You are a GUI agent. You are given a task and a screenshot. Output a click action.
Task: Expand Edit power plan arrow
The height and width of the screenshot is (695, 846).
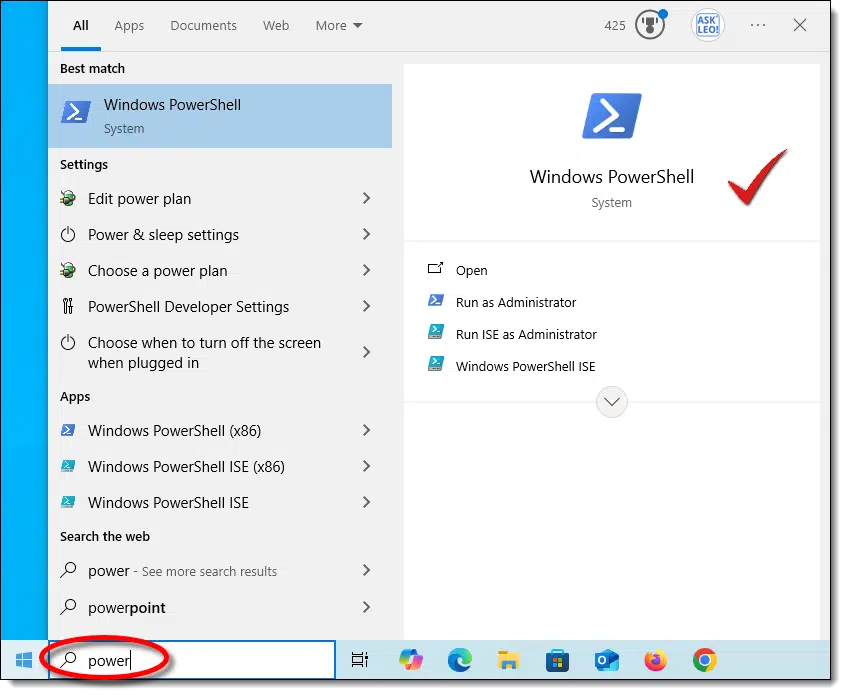coord(366,199)
